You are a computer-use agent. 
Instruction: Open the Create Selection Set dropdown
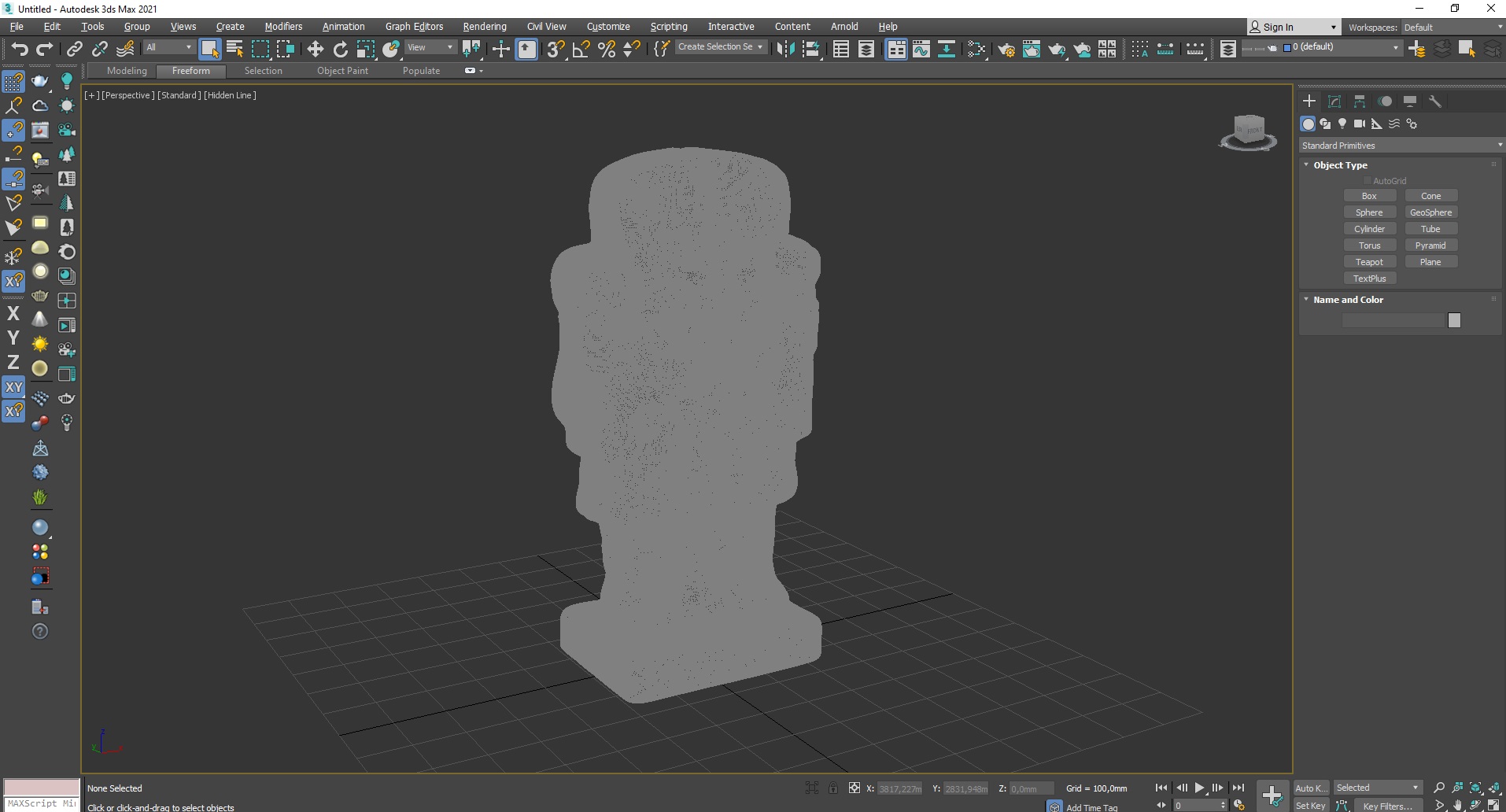coord(720,47)
